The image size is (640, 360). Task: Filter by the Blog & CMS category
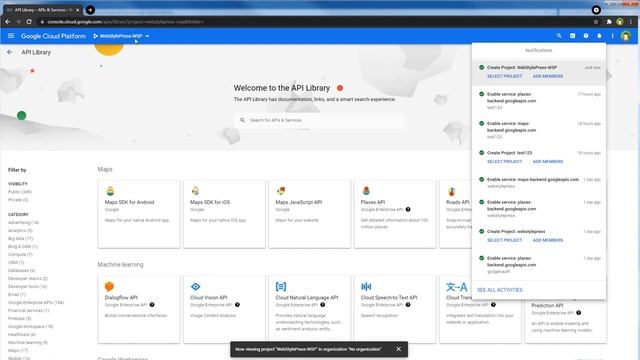(x=23, y=247)
